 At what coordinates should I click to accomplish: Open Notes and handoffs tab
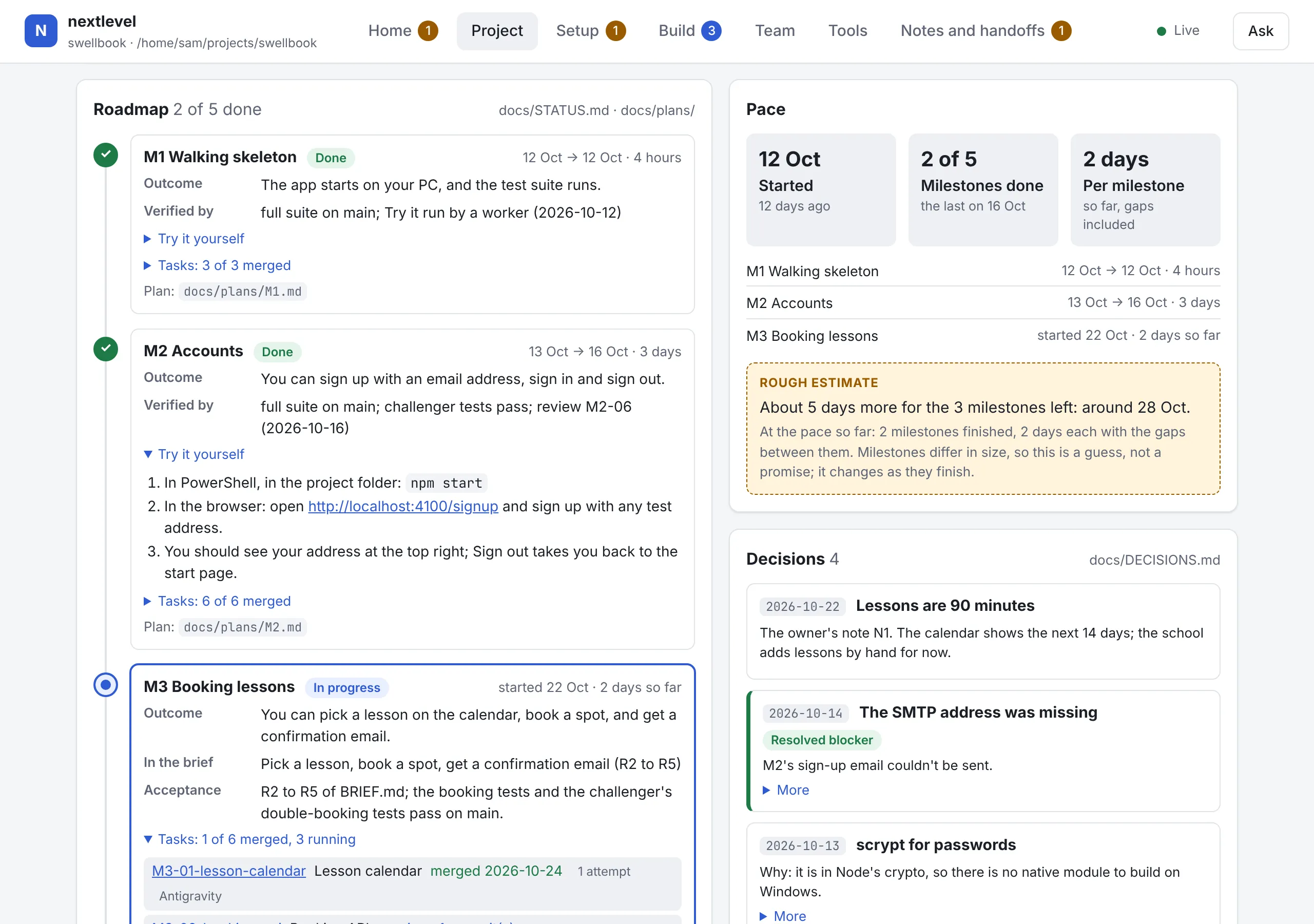click(985, 31)
